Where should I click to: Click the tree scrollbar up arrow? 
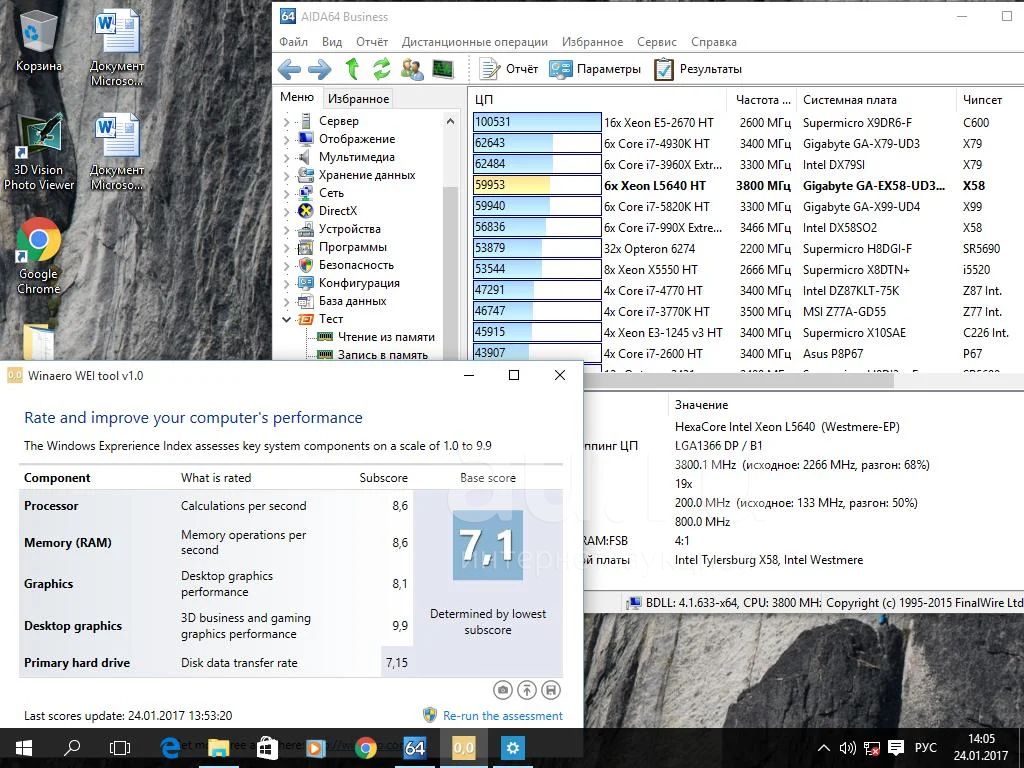pyautogui.click(x=450, y=121)
